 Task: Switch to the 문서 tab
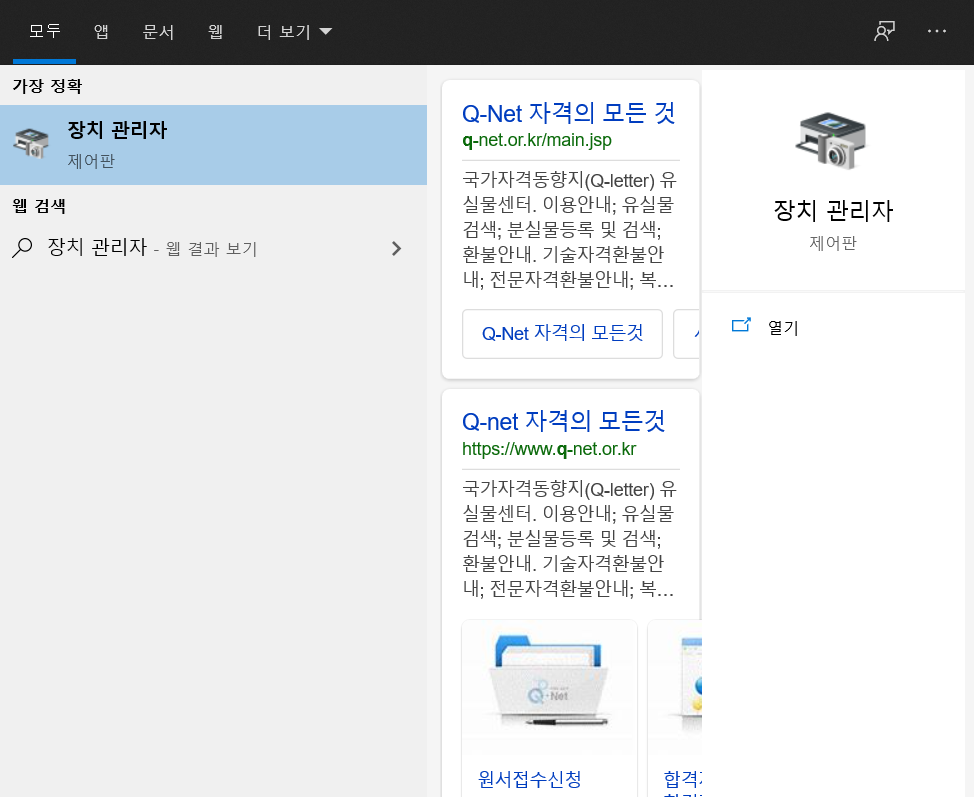click(158, 31)
